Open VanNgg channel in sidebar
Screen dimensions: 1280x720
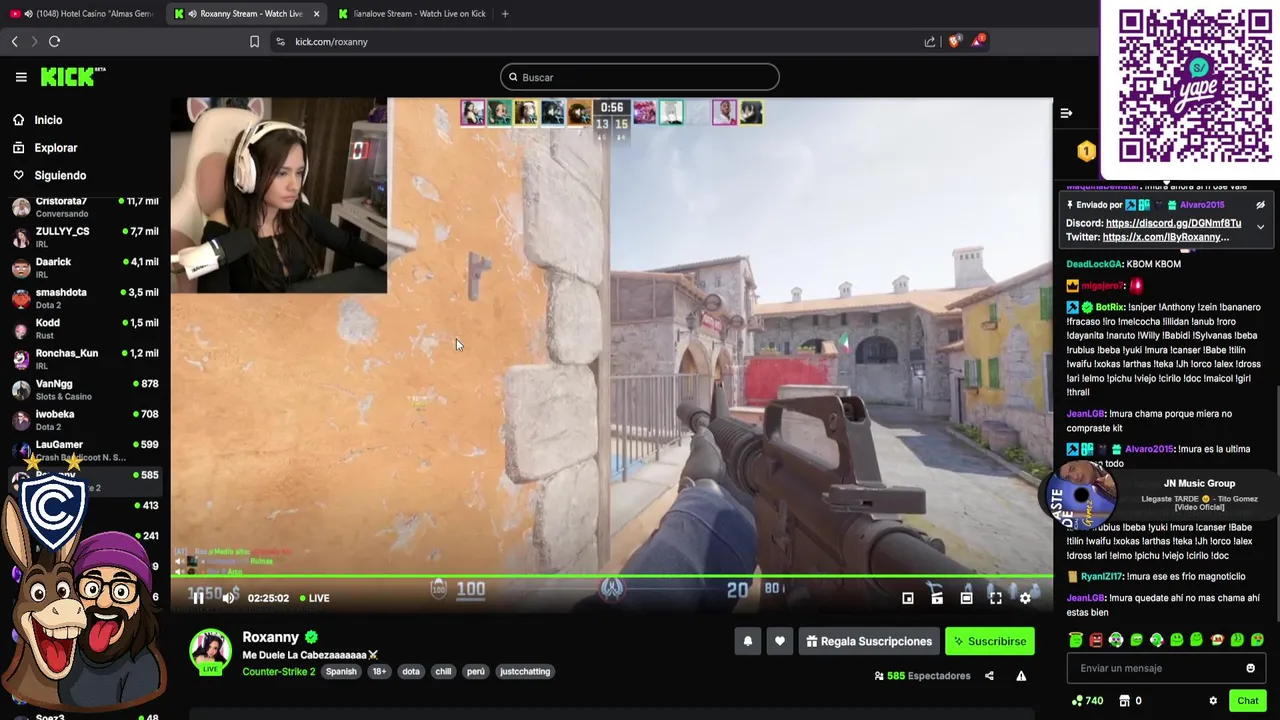[85, 390]
